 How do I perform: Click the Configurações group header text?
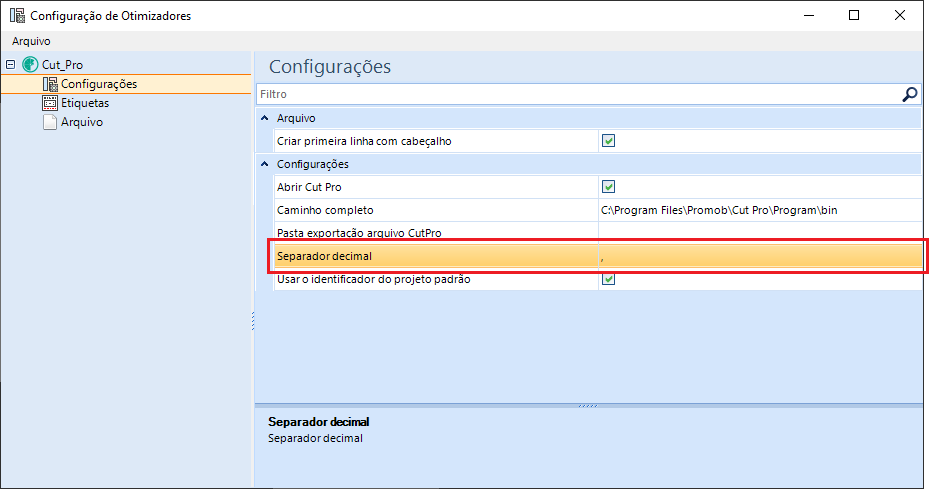point(313,164)
